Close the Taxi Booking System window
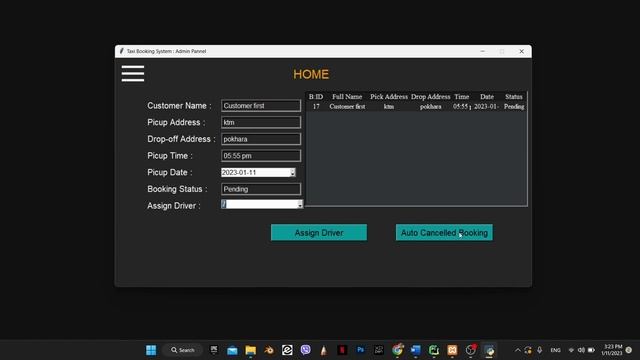 coord(521,51)
